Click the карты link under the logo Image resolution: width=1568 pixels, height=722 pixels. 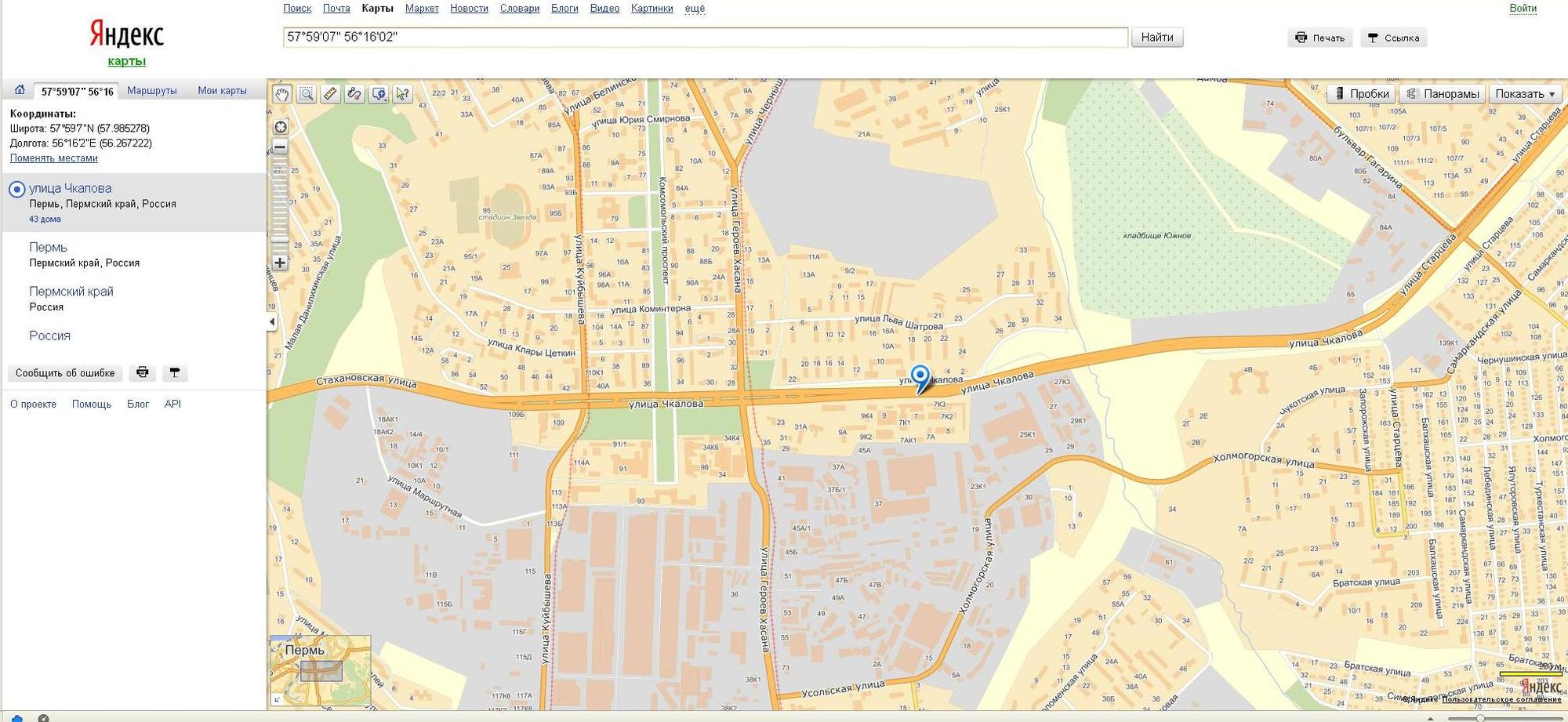(127, 61)
